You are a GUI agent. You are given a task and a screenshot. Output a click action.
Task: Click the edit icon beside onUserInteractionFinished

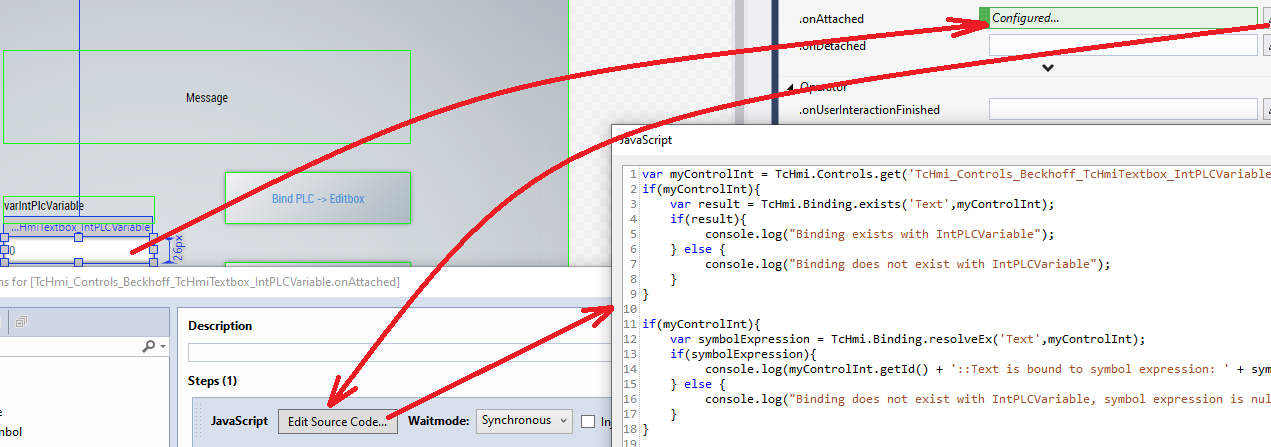[1267, 109]
